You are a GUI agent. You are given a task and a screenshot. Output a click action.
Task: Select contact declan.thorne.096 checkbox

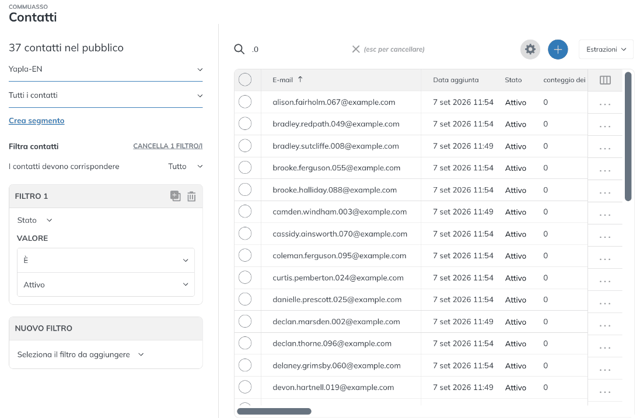pyautogui.click(x=245, y=343)
